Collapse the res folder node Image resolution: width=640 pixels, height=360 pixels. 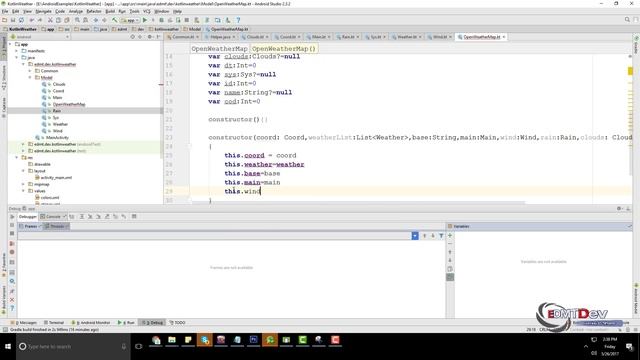click(x=17, y=158)
